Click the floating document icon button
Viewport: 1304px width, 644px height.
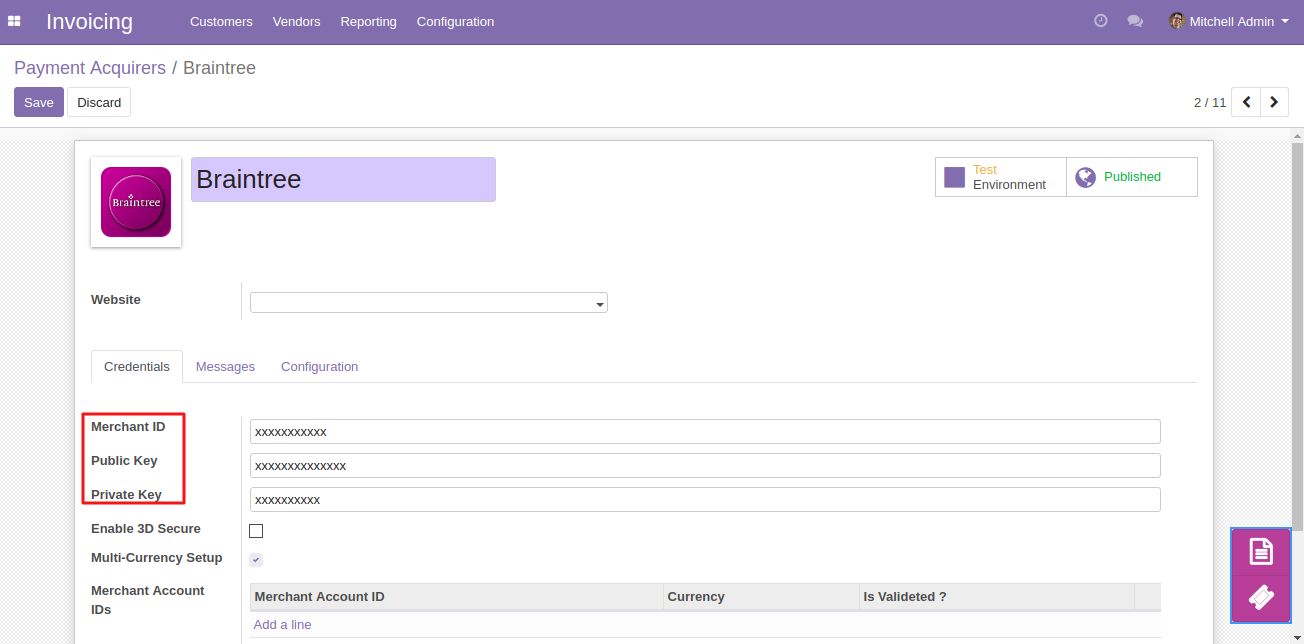coord(1261,552)
